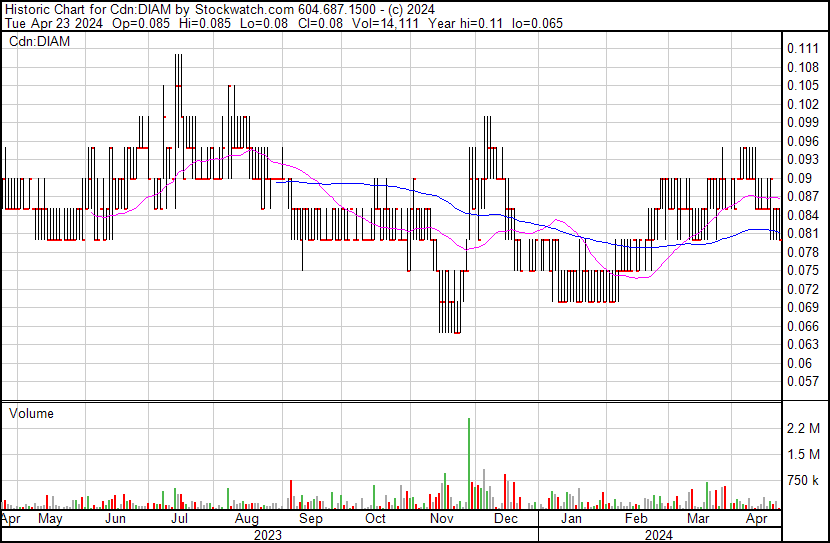Click the 1.5 M volume axis label
This screenshot has height=543, width=830.
point(805,454)
